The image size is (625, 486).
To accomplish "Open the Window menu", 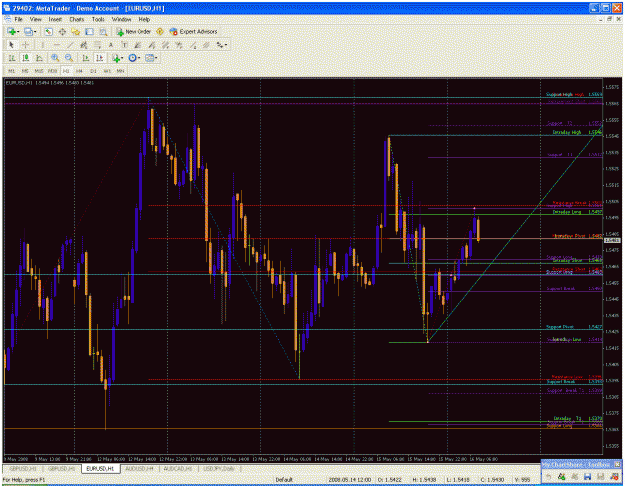I will point(121,19).
